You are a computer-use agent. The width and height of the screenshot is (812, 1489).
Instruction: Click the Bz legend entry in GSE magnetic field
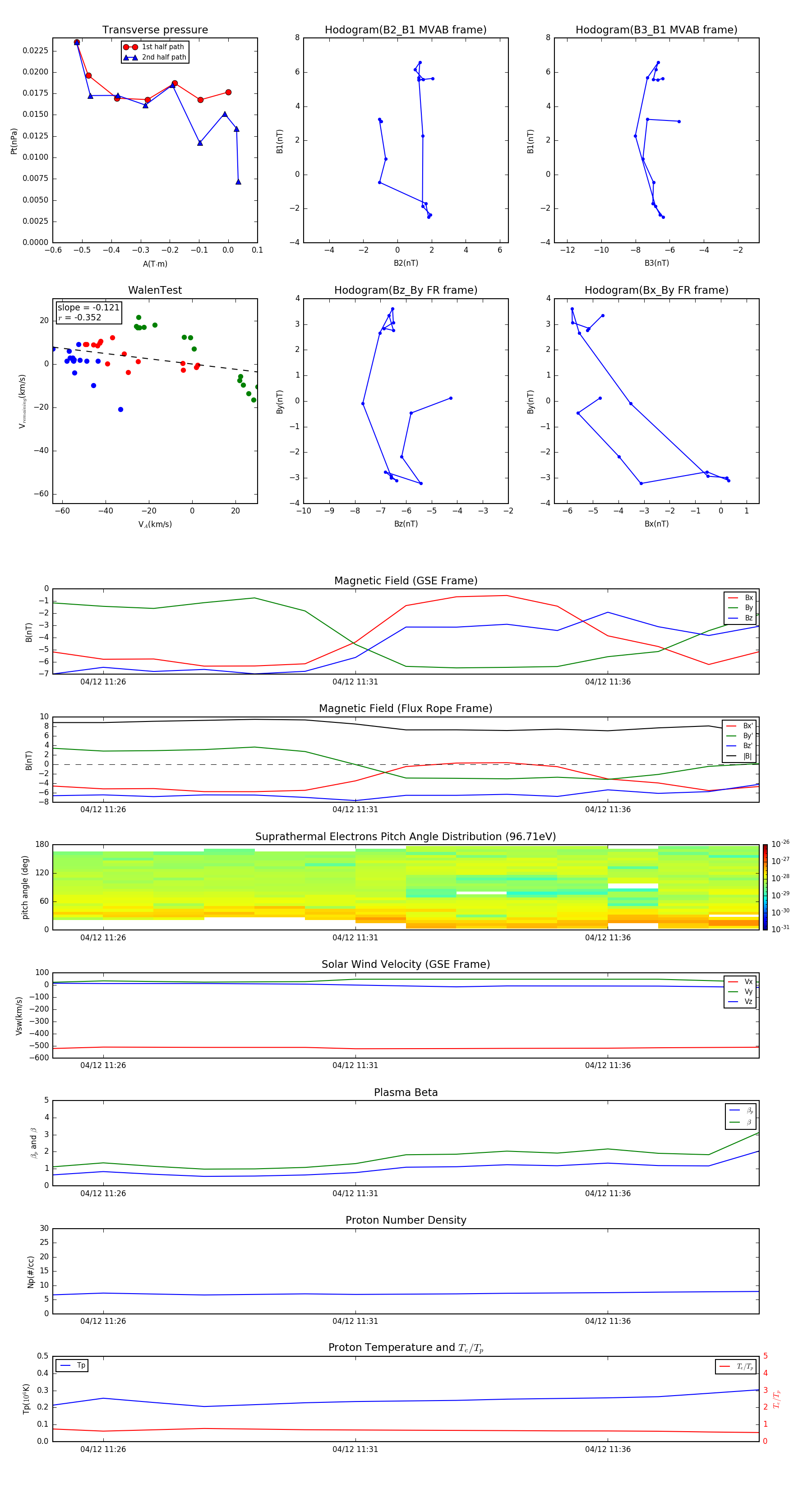coord(740,619)
